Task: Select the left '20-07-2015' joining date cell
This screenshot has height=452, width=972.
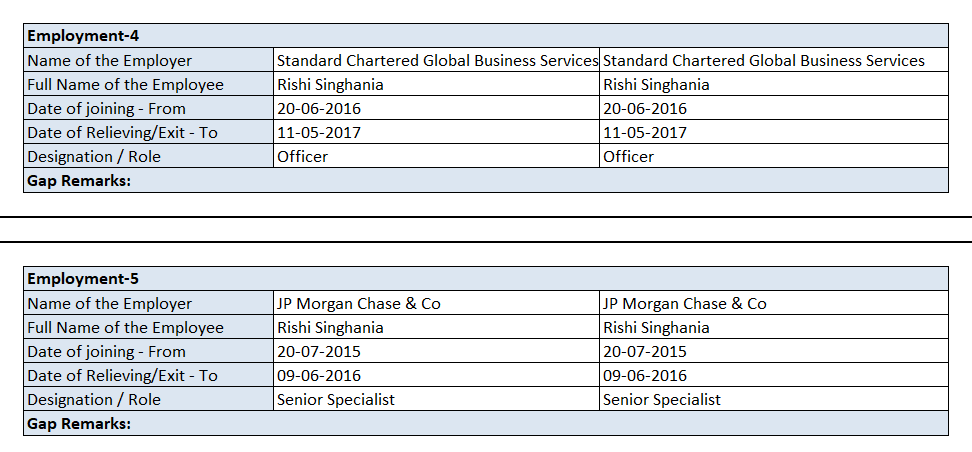Action: point(319,351)
